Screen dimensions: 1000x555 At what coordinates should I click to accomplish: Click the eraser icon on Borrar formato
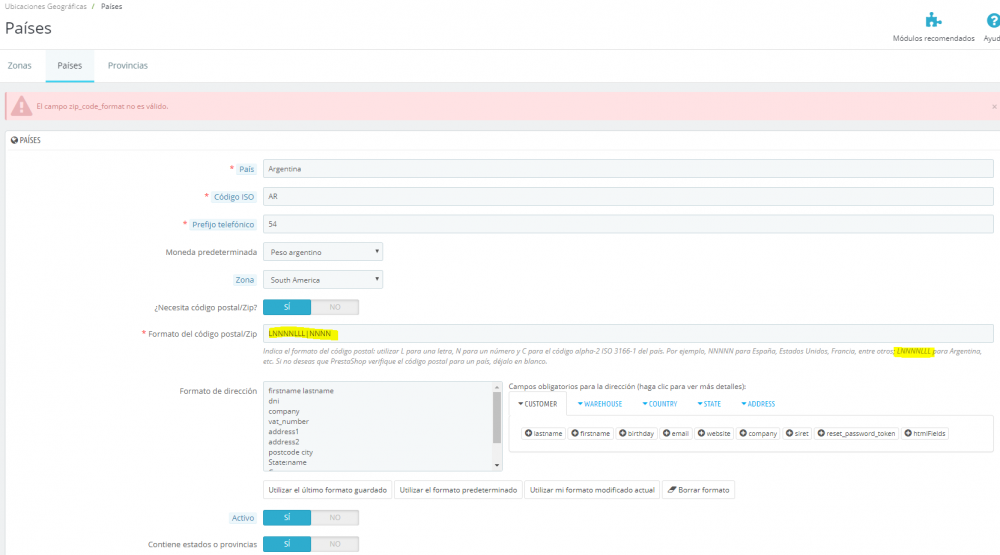pyautogui.click(x=672, y=490)
